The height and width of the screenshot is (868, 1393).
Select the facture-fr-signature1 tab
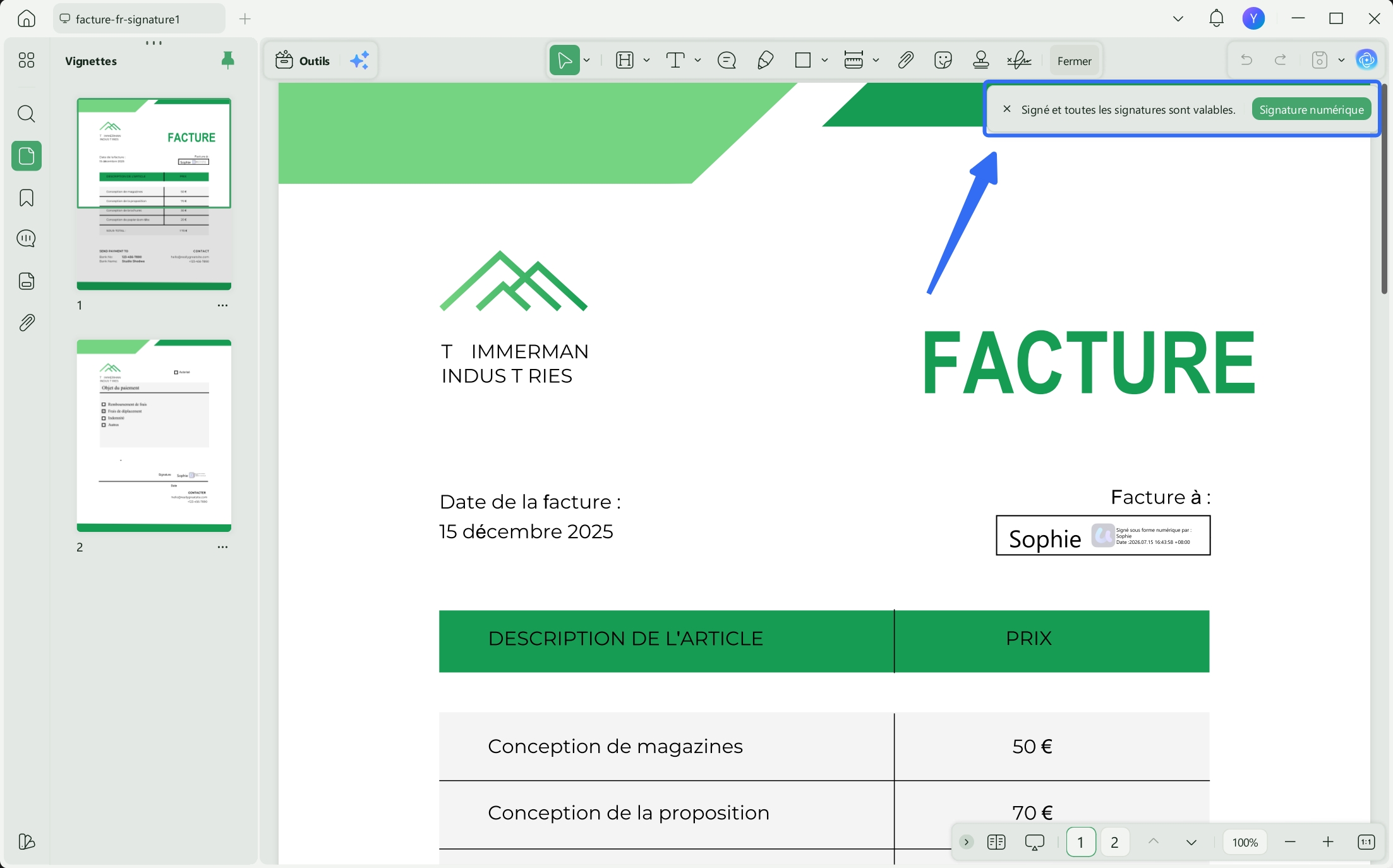139,19
